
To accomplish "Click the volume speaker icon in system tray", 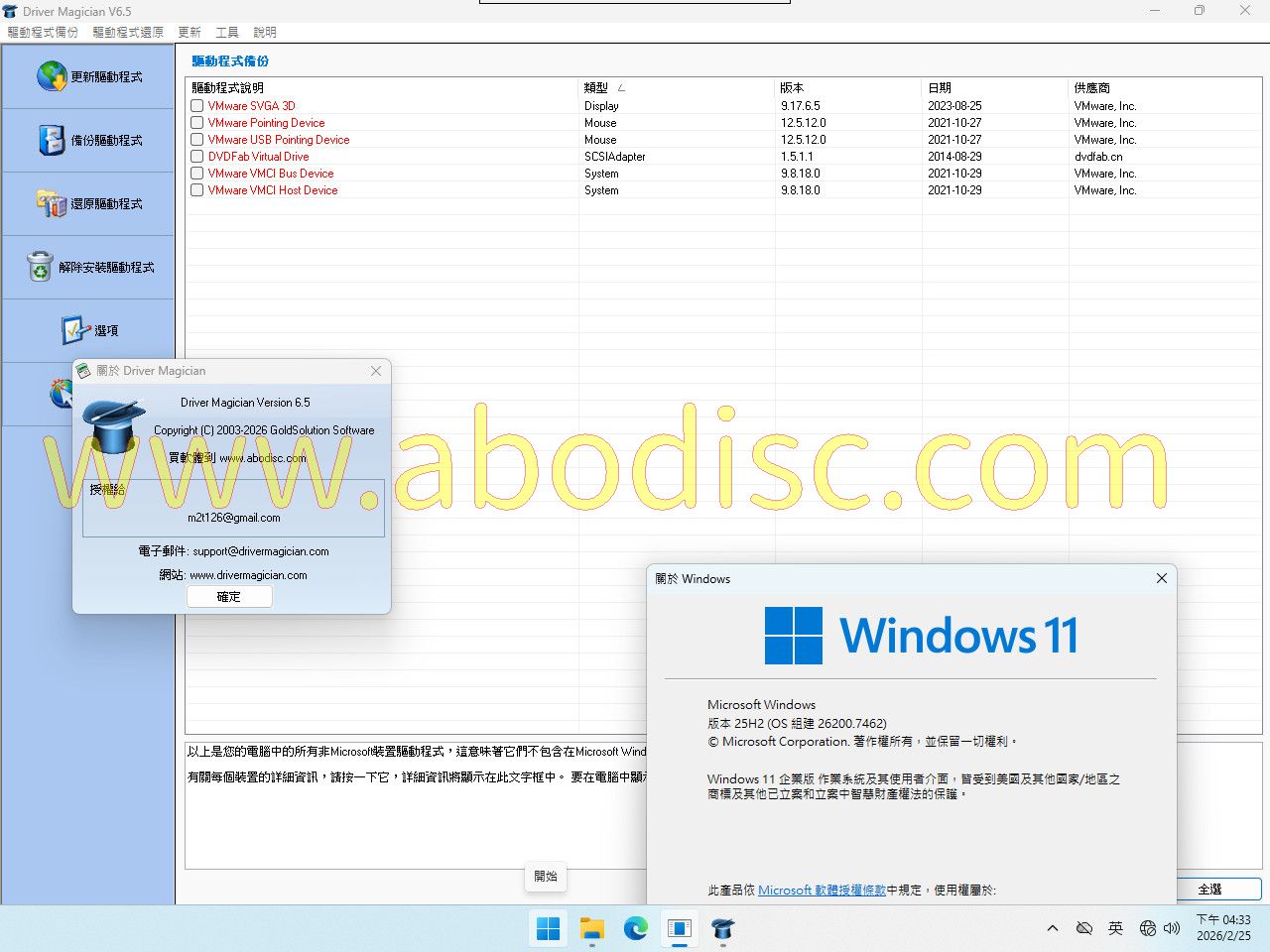I will click(x=1172, y=929).
